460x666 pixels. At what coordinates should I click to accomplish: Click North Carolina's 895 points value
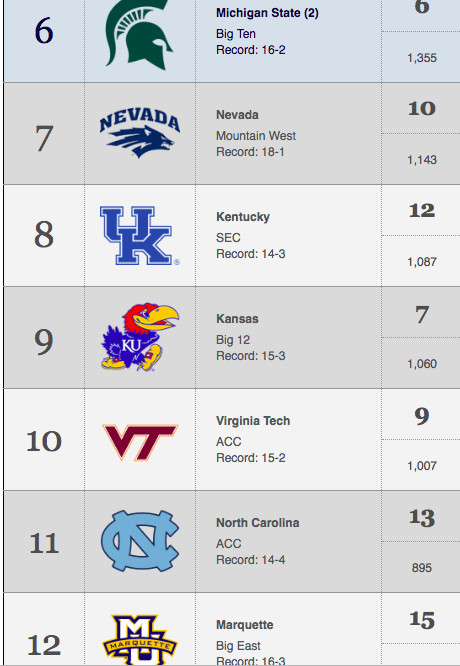[x=422, y=567]
